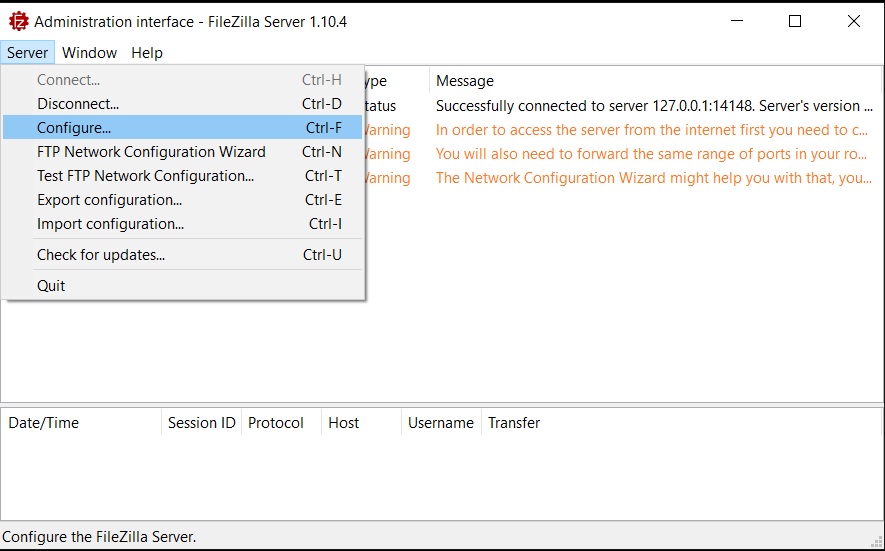The height and width of the screenshot is (551, 885).
Task: Sort by Session ID column header
Action: tap(201, 423)
